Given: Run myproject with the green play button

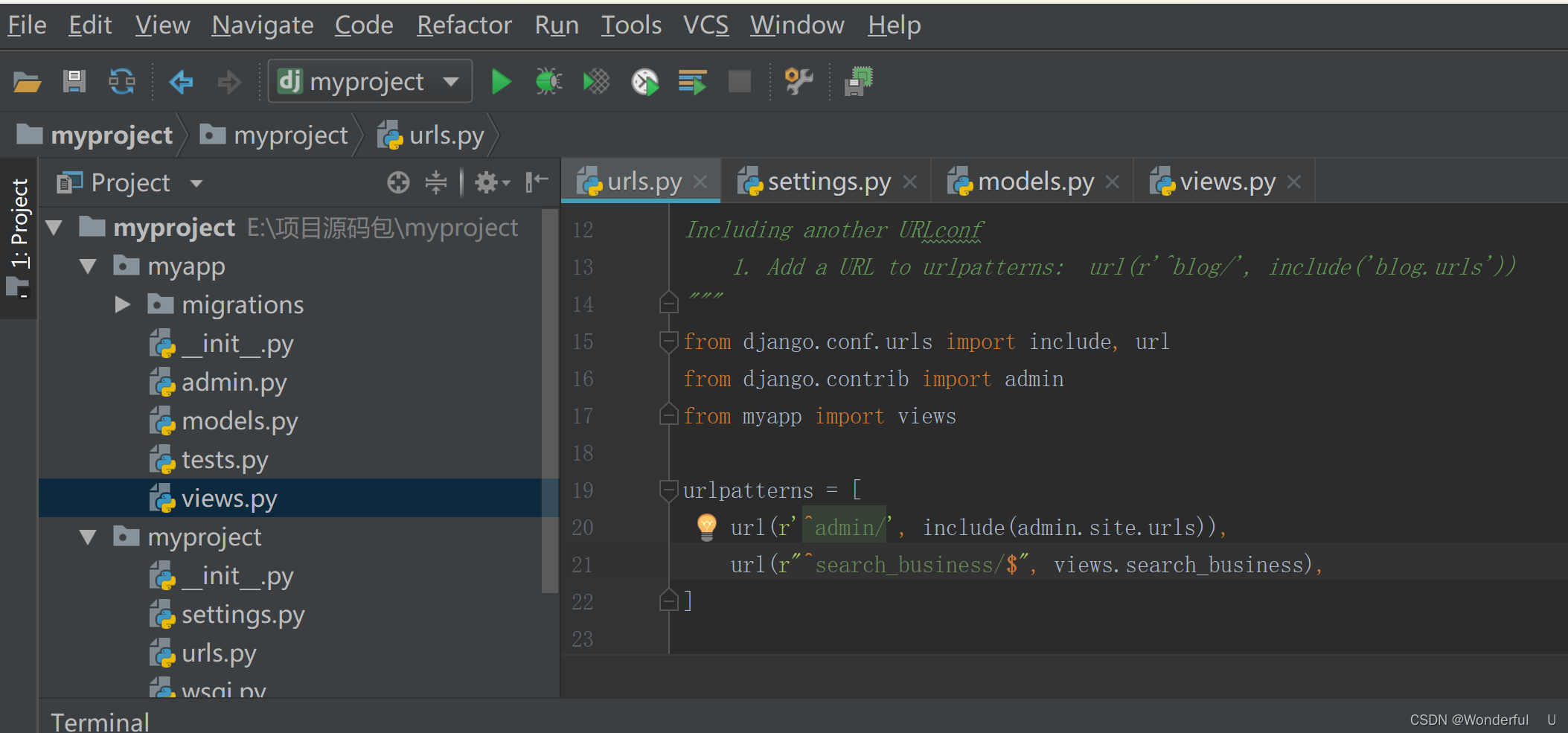Looking at the screenshot, I should coord(501,81).
